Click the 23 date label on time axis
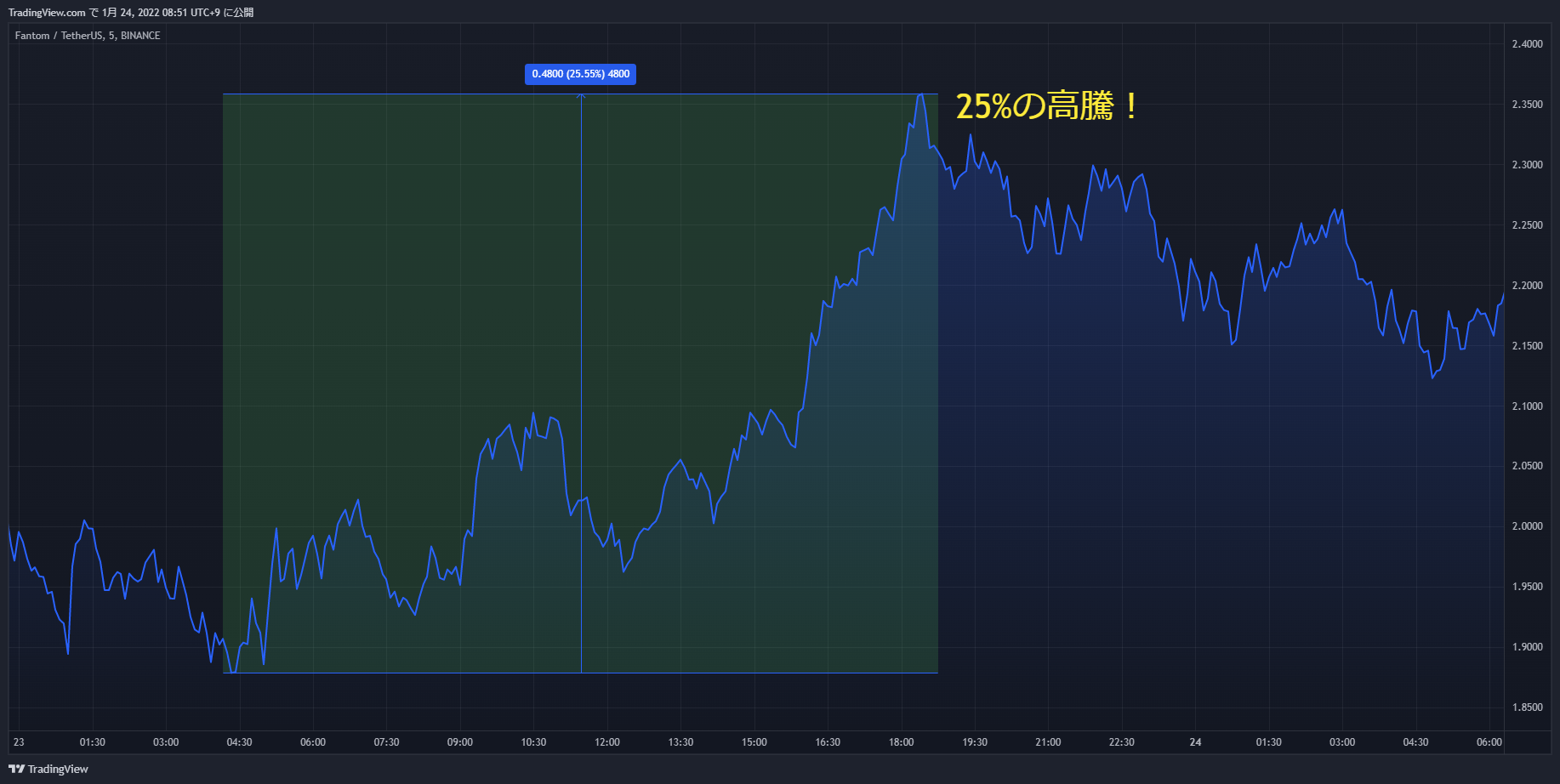This screenshot has width=1560, height=784. point(19,742)
